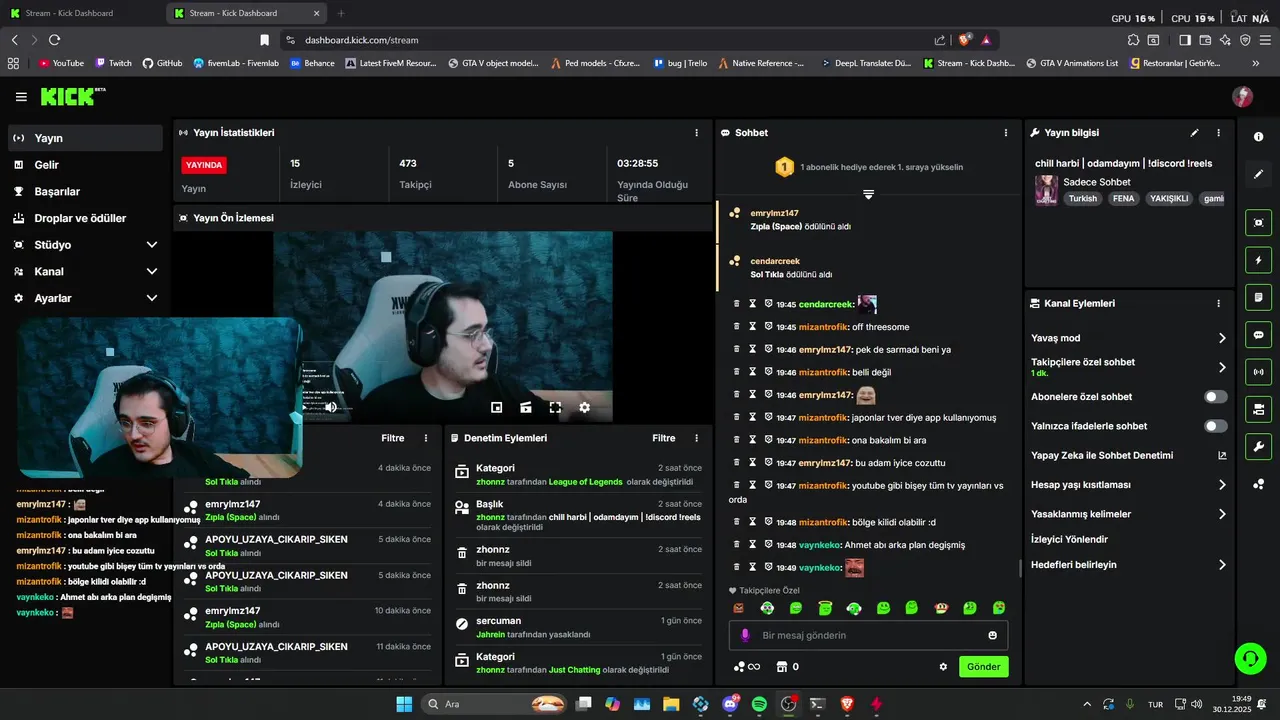
Task: Open stream preview settings gear
Action: coord(584,407)
